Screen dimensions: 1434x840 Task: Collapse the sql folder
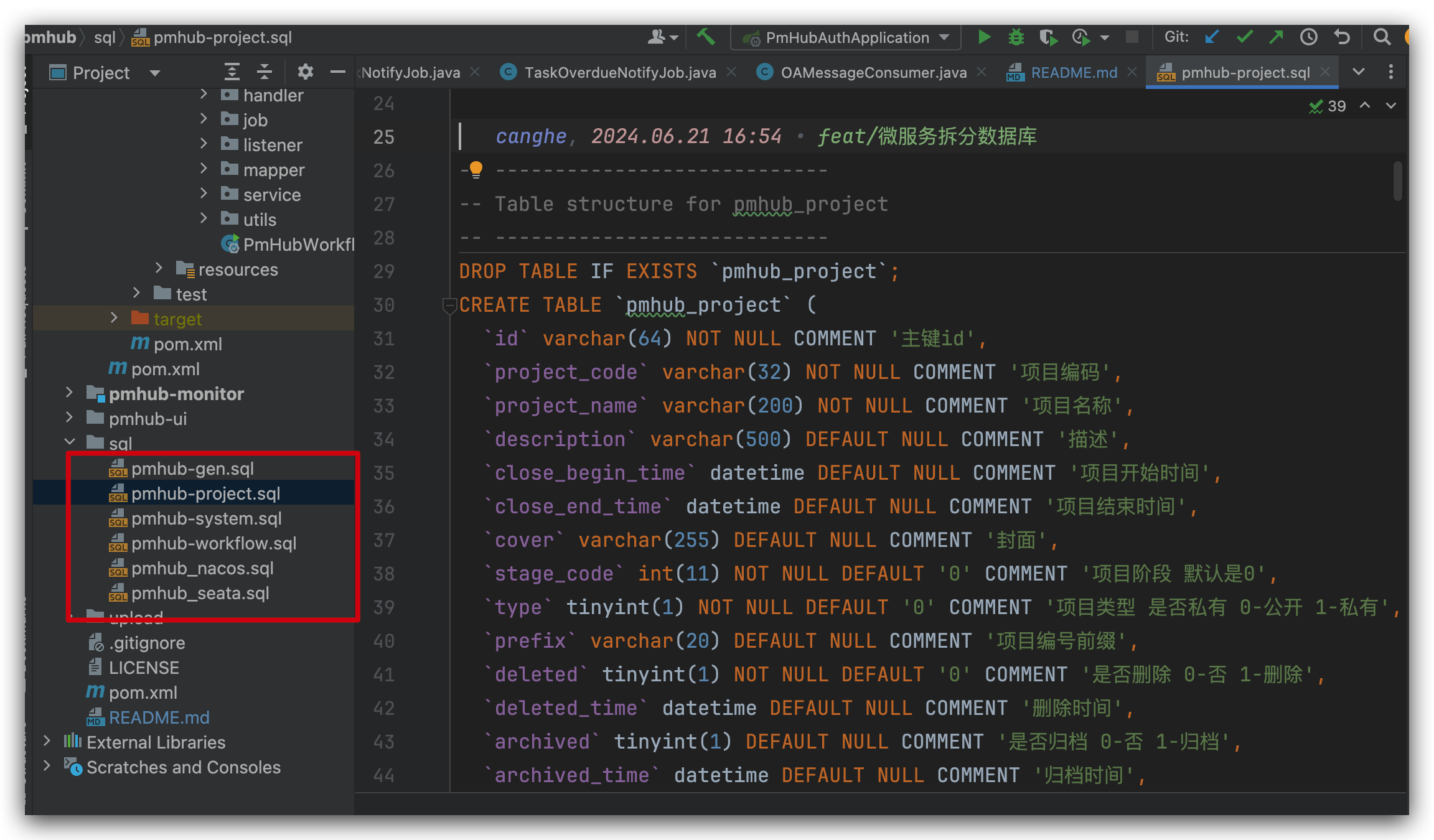(x=69, y=442)
